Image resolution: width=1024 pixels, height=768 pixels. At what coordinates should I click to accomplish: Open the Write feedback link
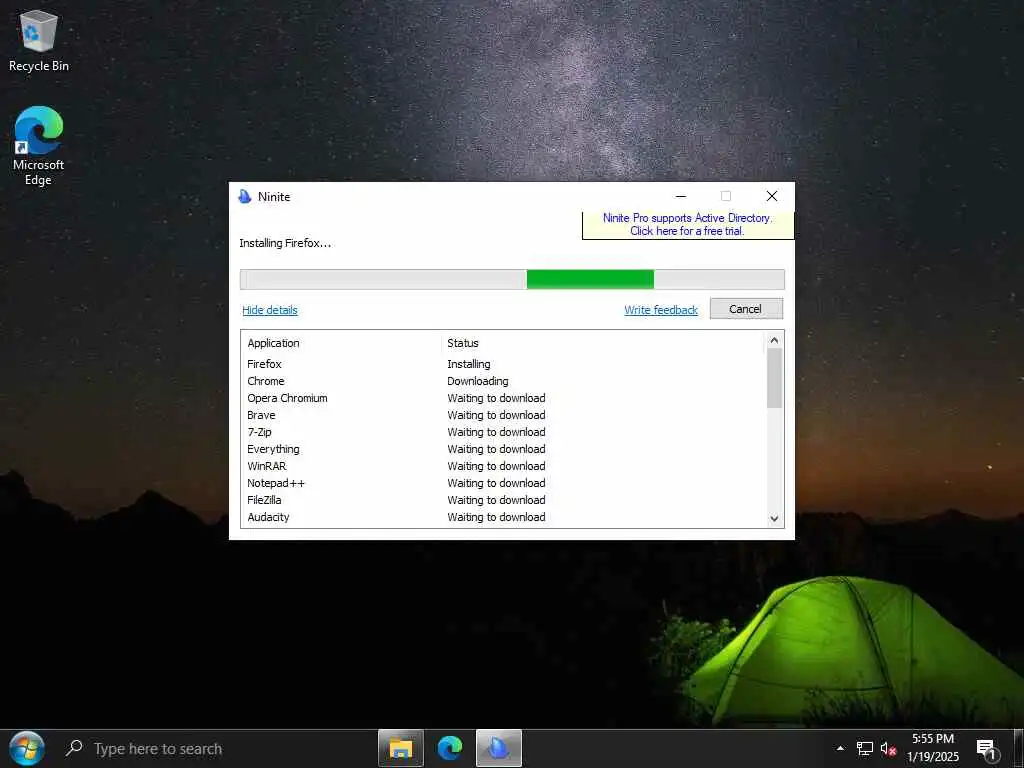[661, 310]
